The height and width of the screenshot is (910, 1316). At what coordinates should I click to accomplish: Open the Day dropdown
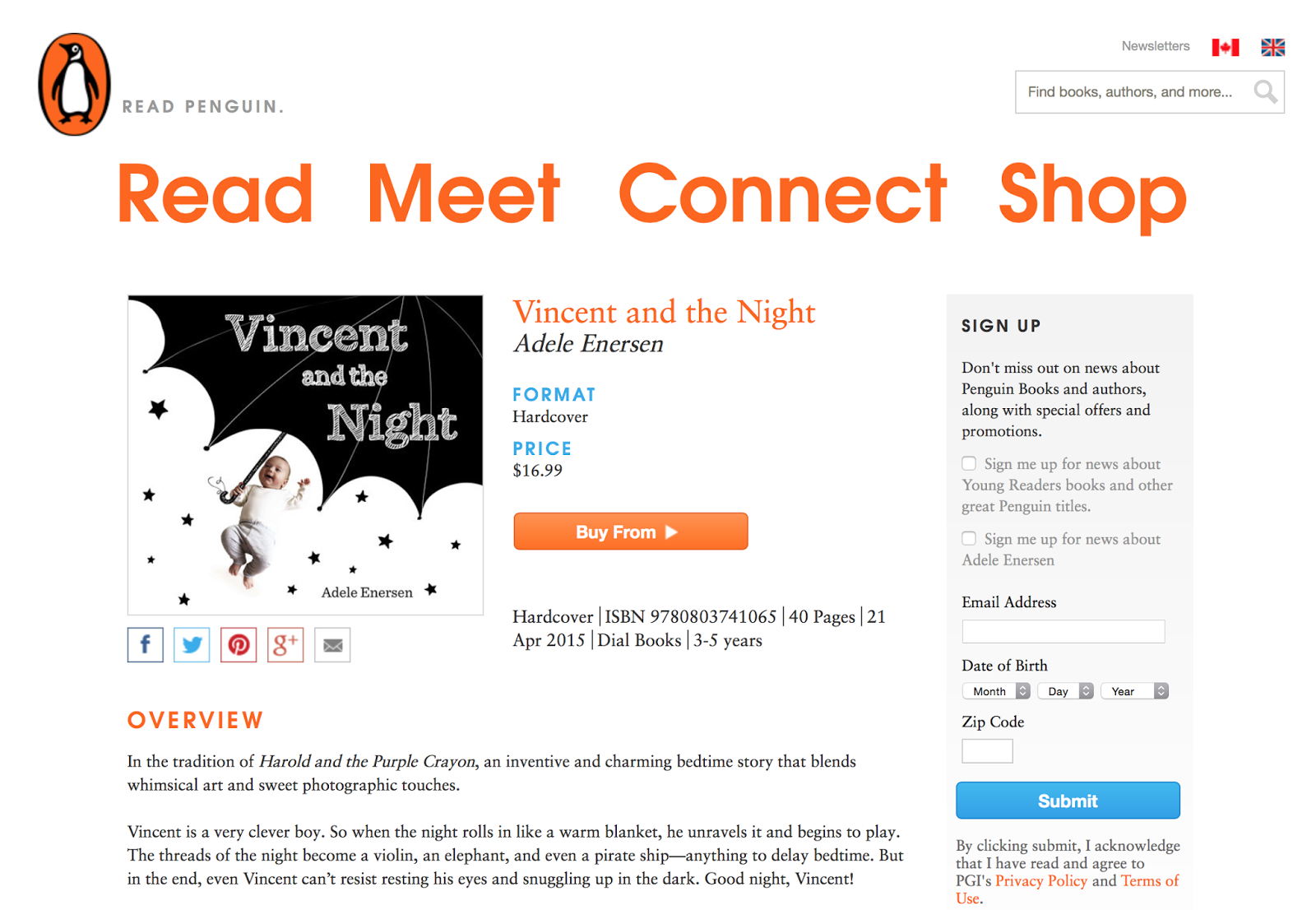click(x=1065, y=691)
